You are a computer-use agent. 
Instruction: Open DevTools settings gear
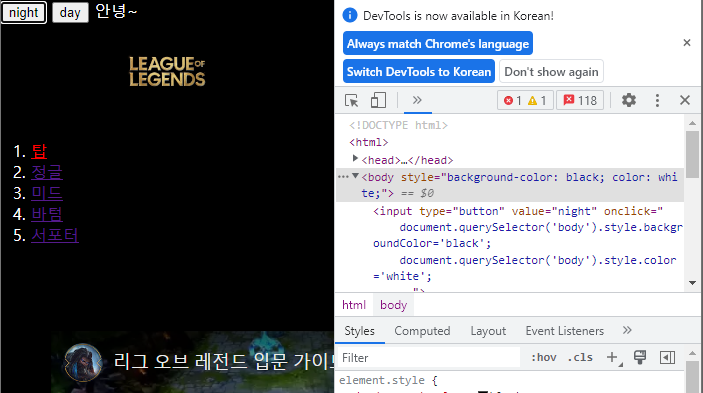(x=629, y=100)
